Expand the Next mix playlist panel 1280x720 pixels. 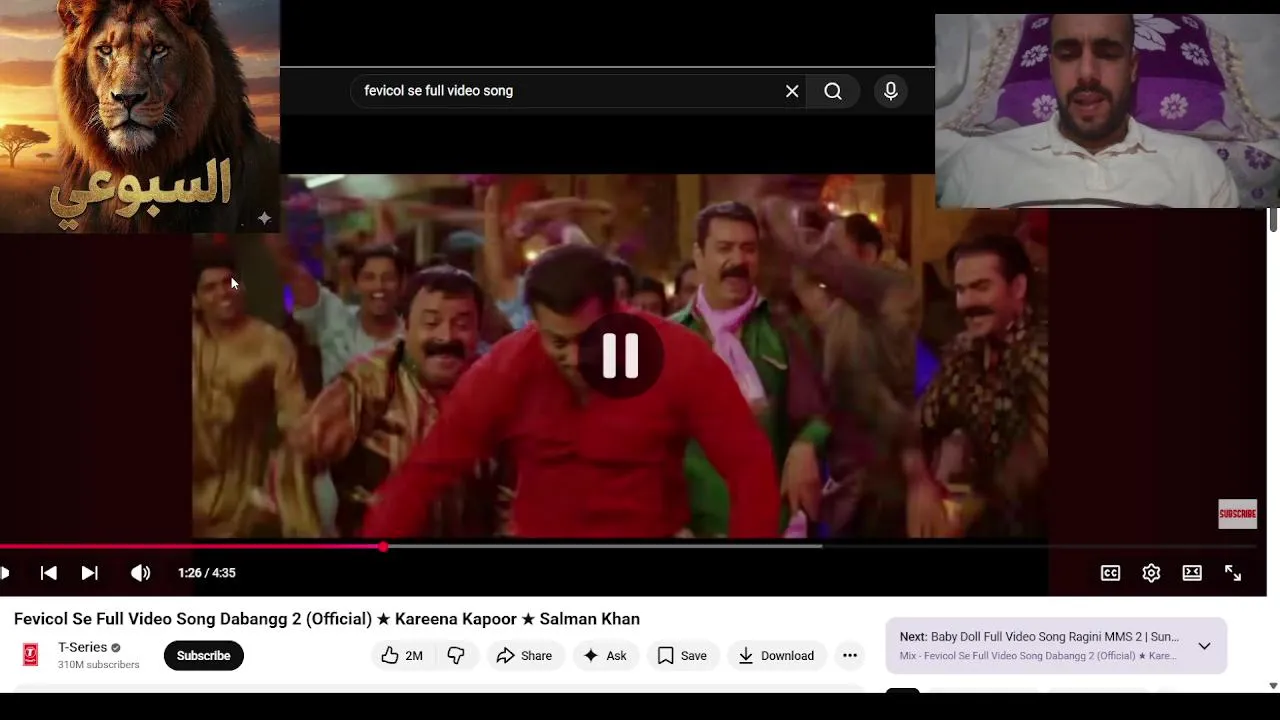[1204, 646]
